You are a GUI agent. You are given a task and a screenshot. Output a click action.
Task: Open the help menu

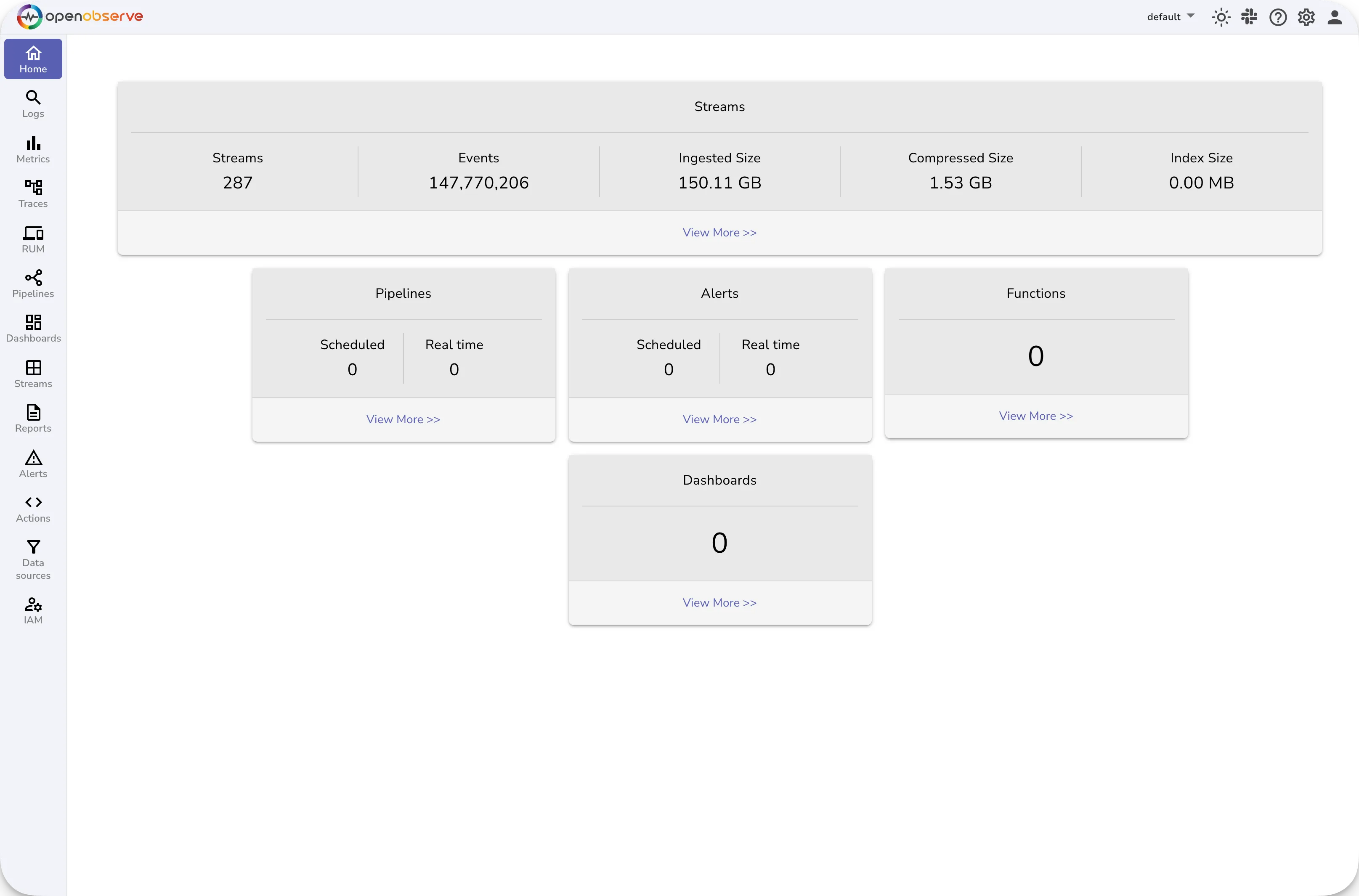coord(1278,17)
